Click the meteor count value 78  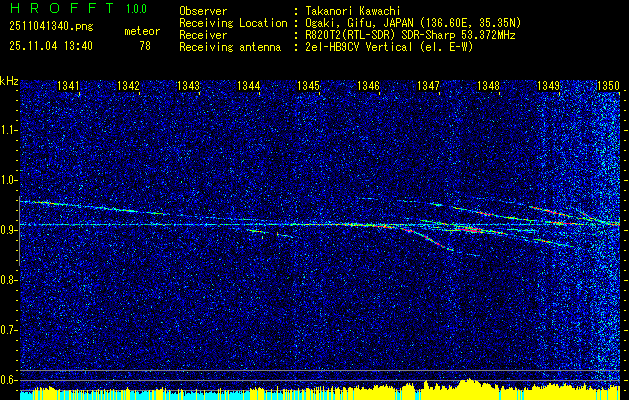click(145, 46)
